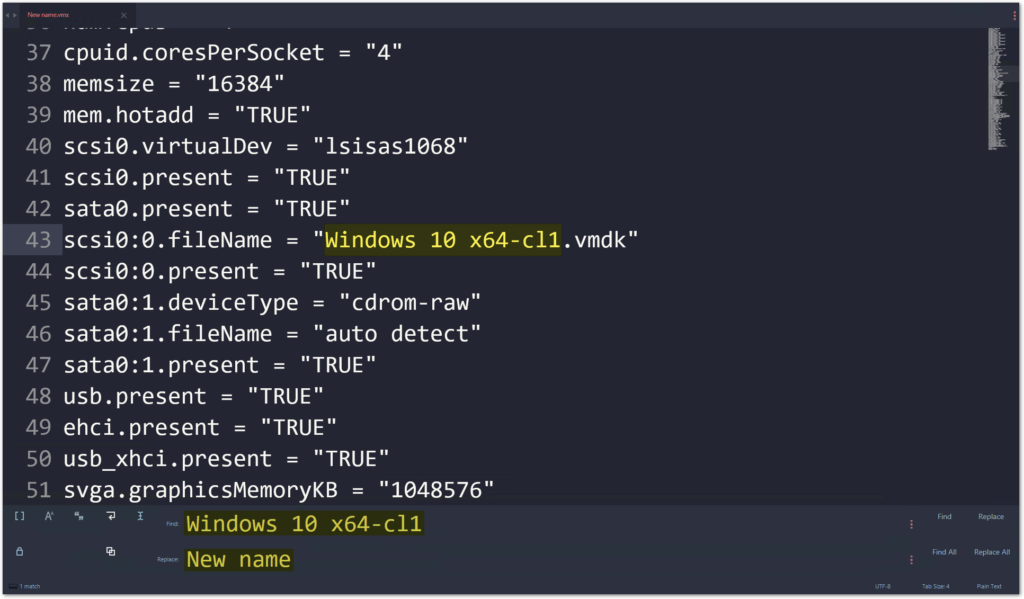Viewport: 1024px width, 599px height.
Task: Close the New name.vmx tab
Action: coord(123,15)
